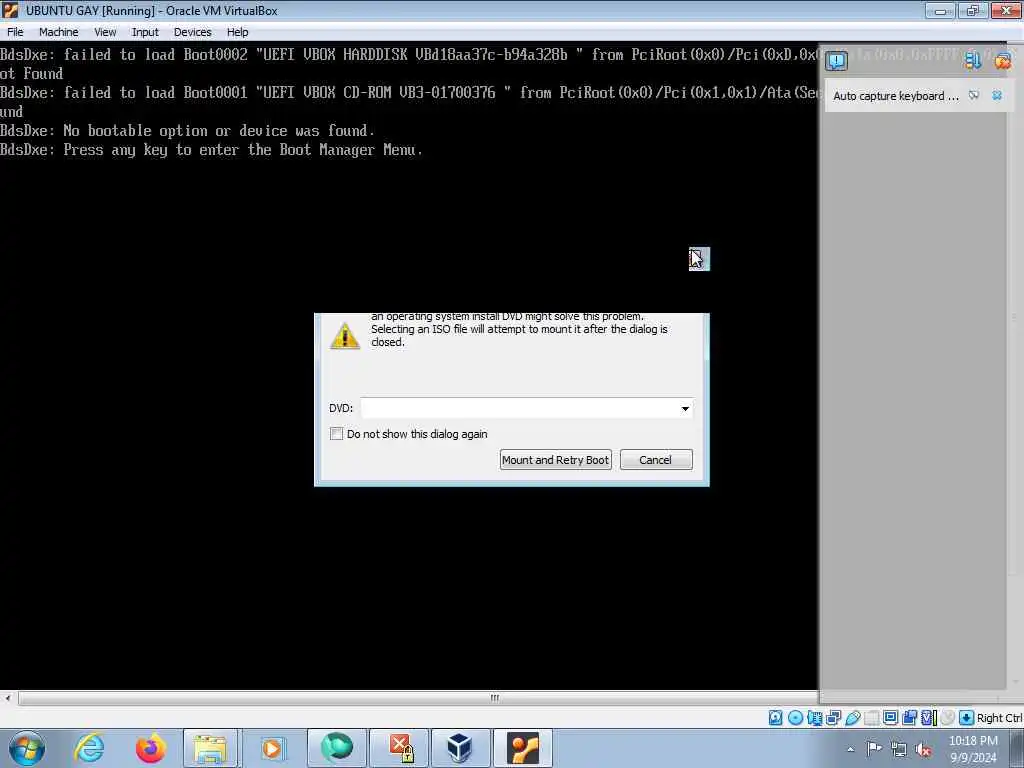Expand the DVD dropdown list
1024x768 pixels.
685,409
